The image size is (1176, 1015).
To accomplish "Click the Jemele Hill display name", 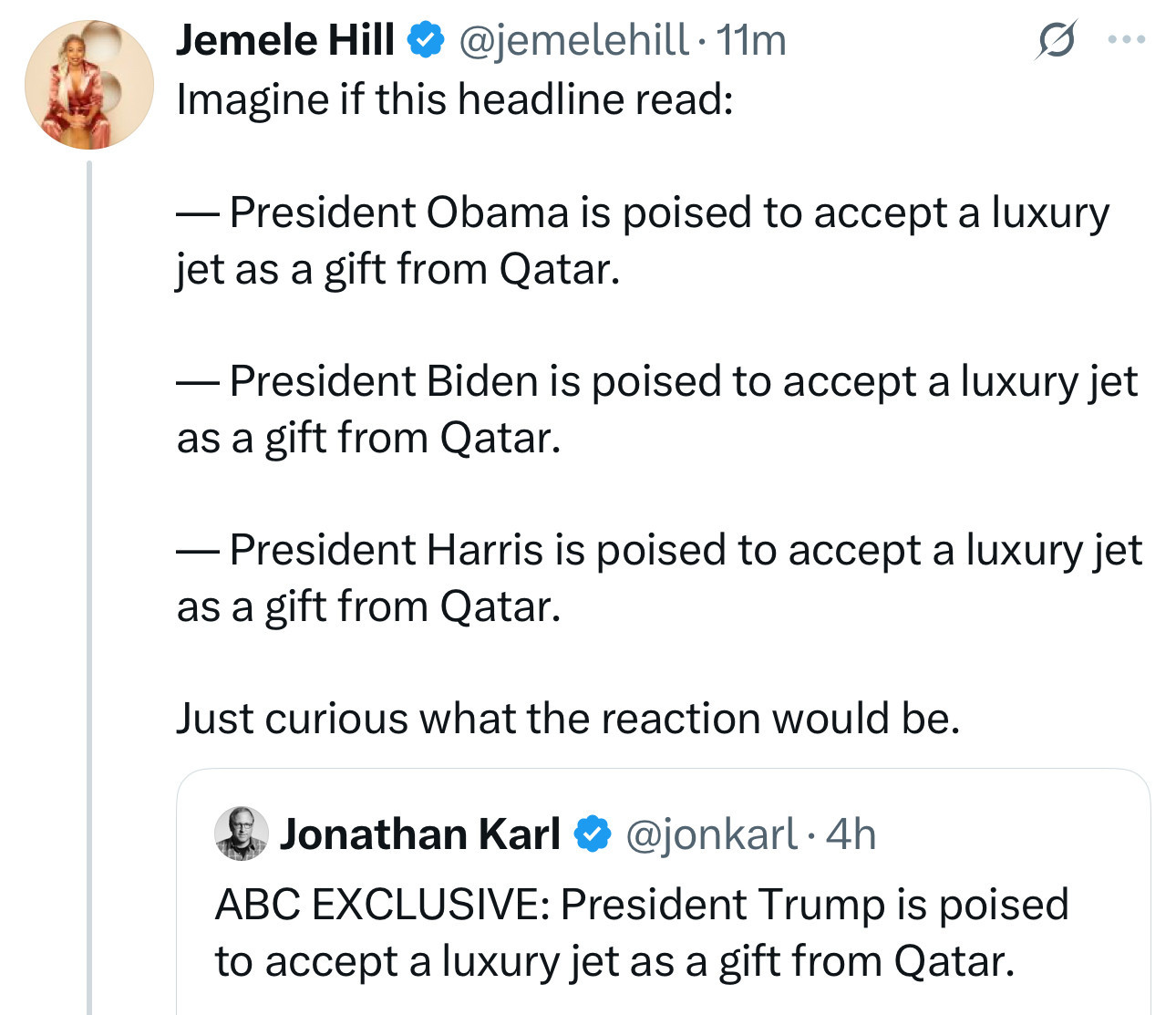I will (285, 40).
